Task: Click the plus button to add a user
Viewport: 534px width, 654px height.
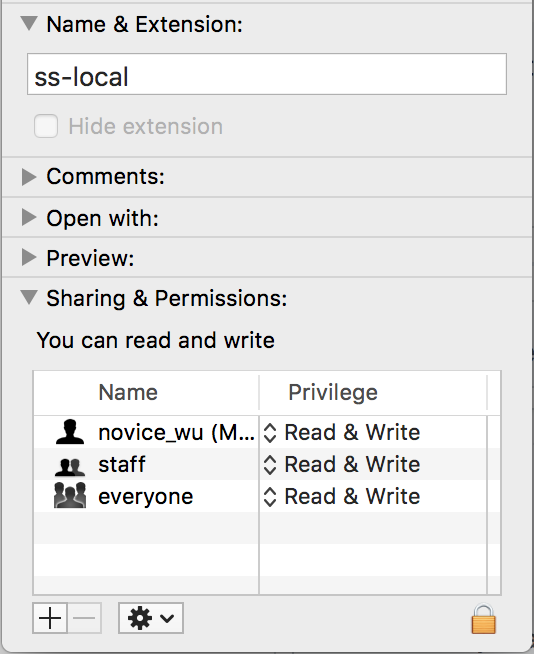Action: (50, 618)
